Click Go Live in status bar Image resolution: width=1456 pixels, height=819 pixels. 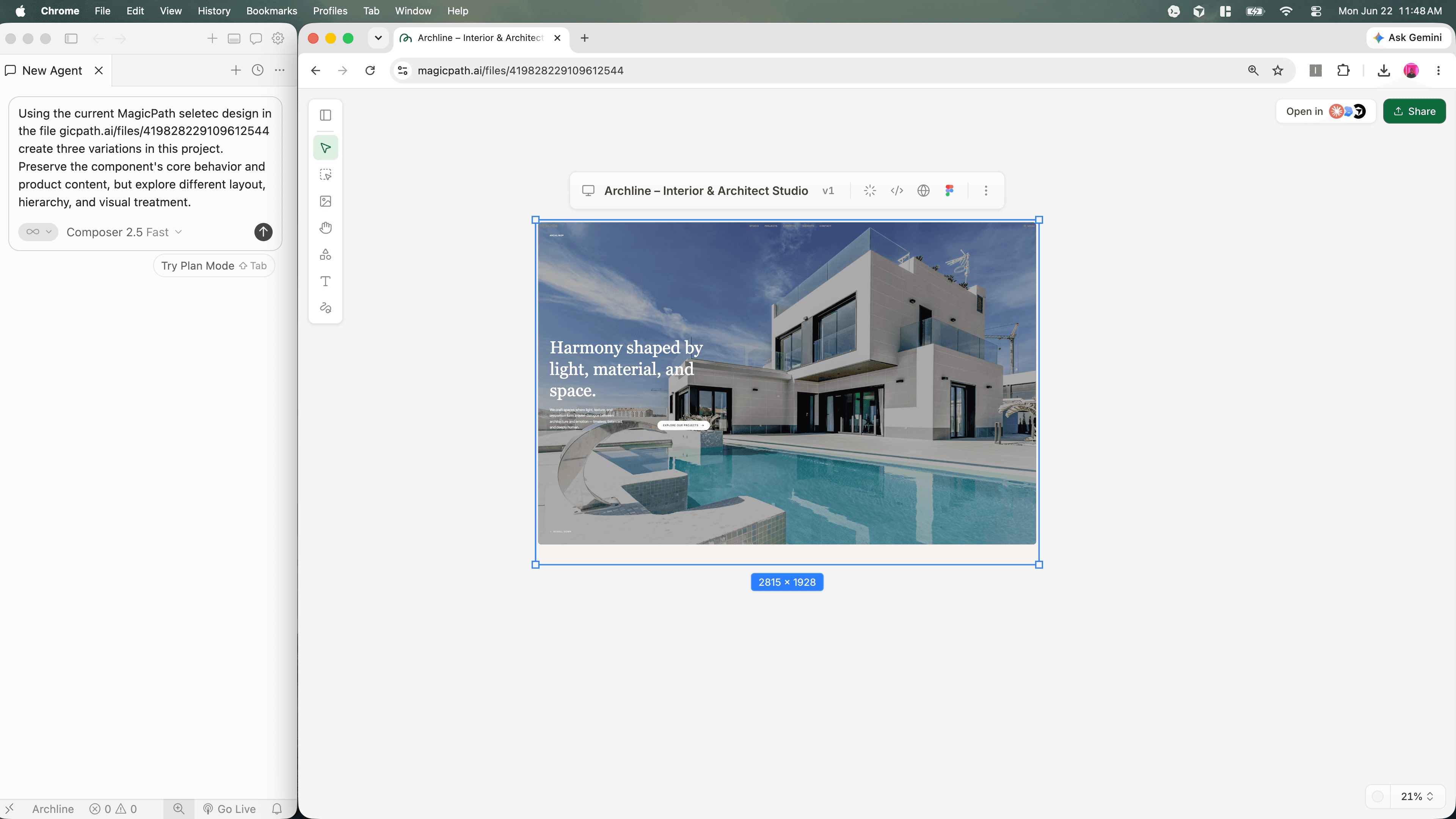coord(229,809)
